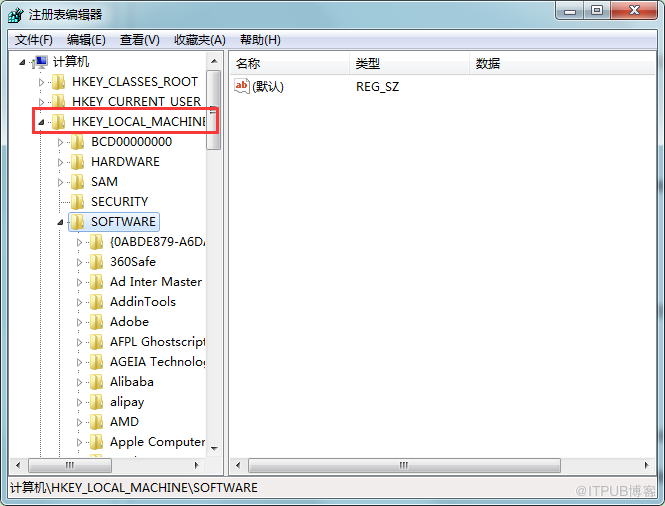
Task: Click tree pane scroll up arrow
Action: 214,61
